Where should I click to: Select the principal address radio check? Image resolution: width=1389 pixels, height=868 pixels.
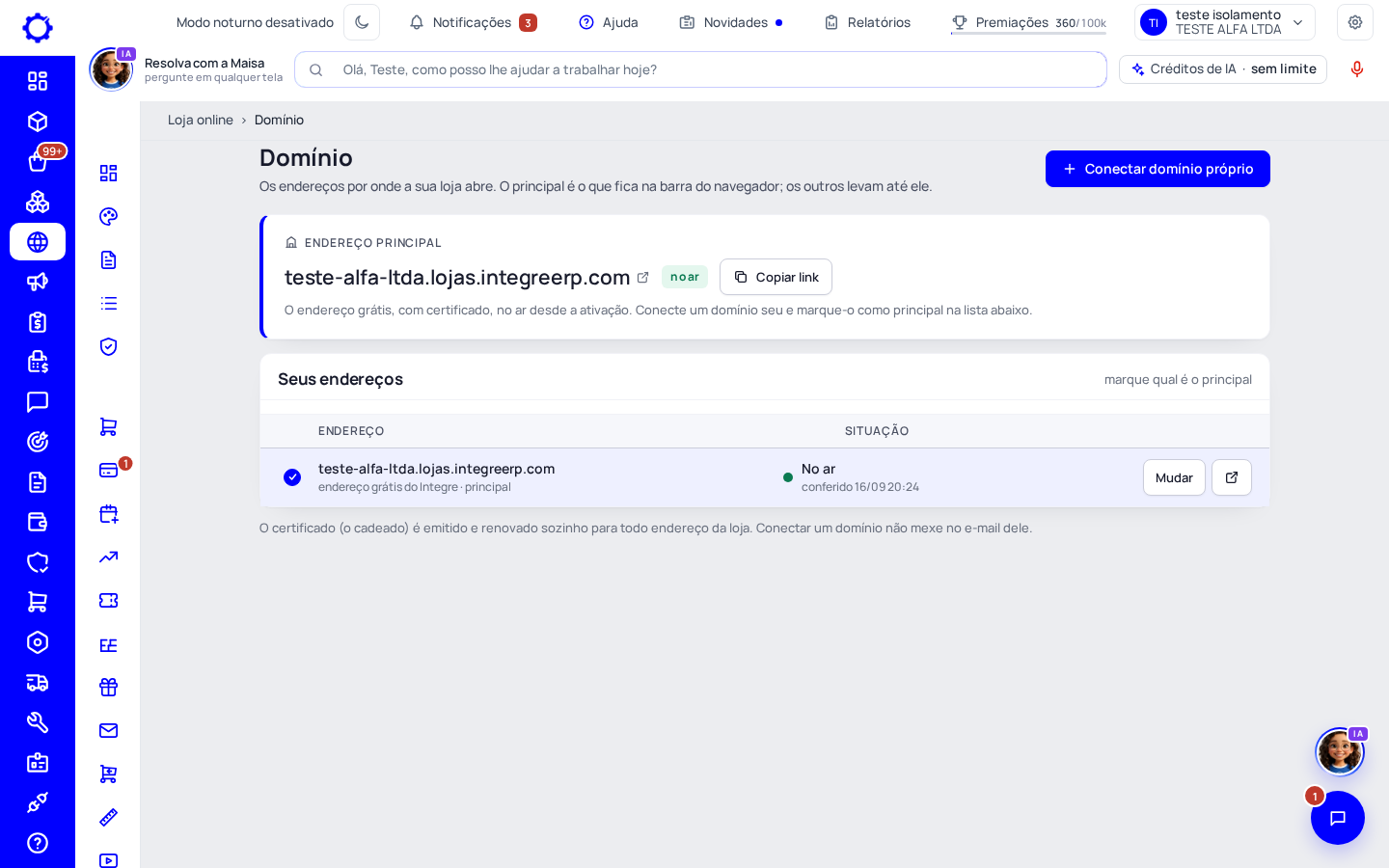tap(292, 477)
